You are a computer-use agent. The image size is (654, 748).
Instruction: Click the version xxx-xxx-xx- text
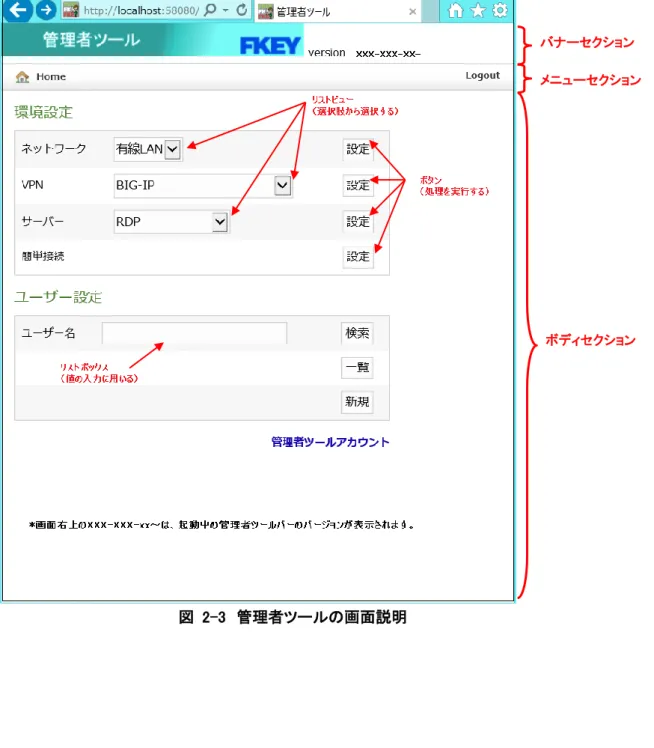pyautogui.click(x=364, y=52)
